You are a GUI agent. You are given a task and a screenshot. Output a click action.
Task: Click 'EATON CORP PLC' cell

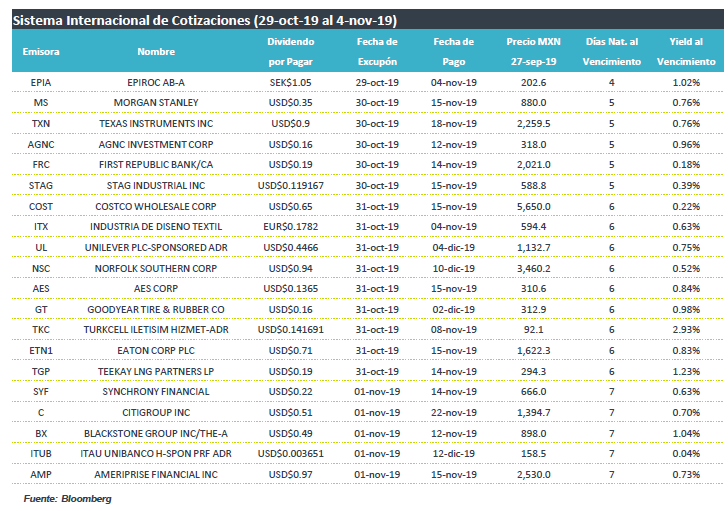(156, 350)
